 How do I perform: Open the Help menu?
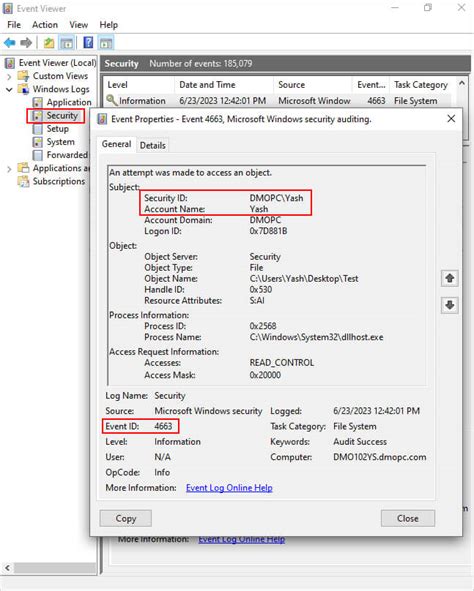109,25
